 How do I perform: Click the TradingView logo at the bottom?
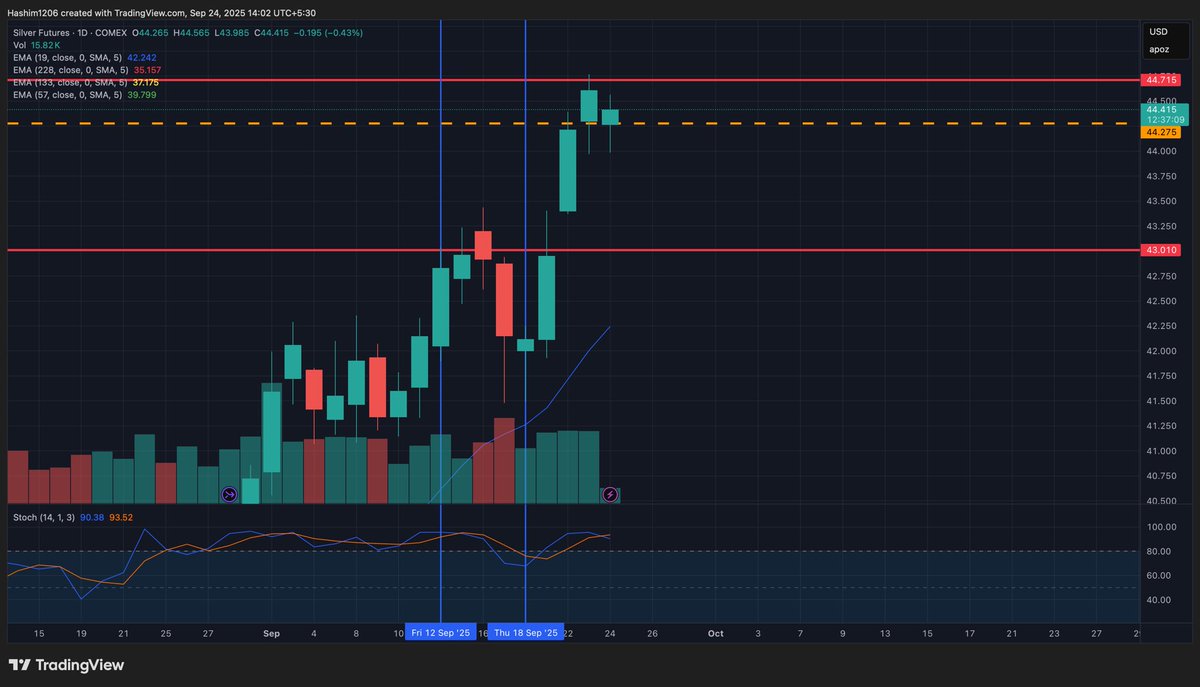[x=67, y=664]
